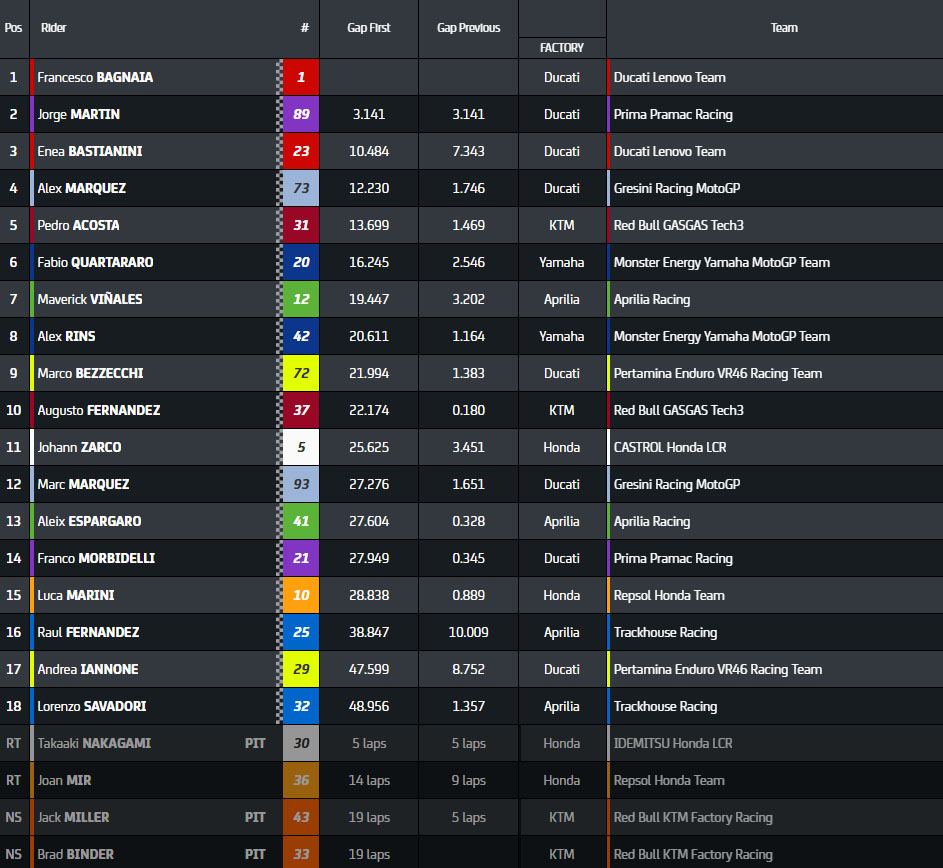The image size is (943, 868).
Task: Click rider name Jack MILLER
Action: [73, 817]
